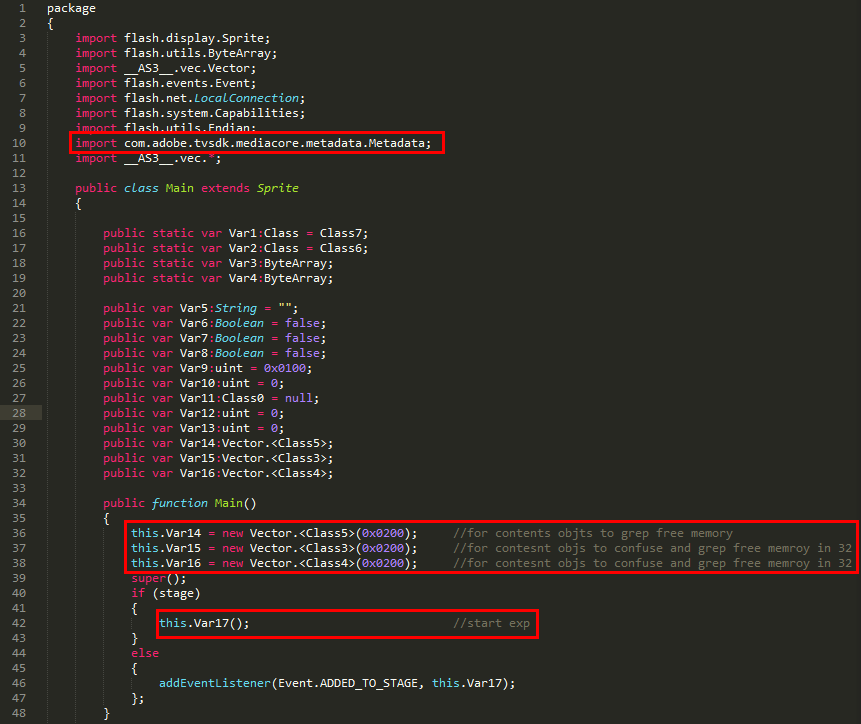Click the this.Var17() call inside the if block
The height and width of the screenshot is (724, 861).
click(204, 623)
